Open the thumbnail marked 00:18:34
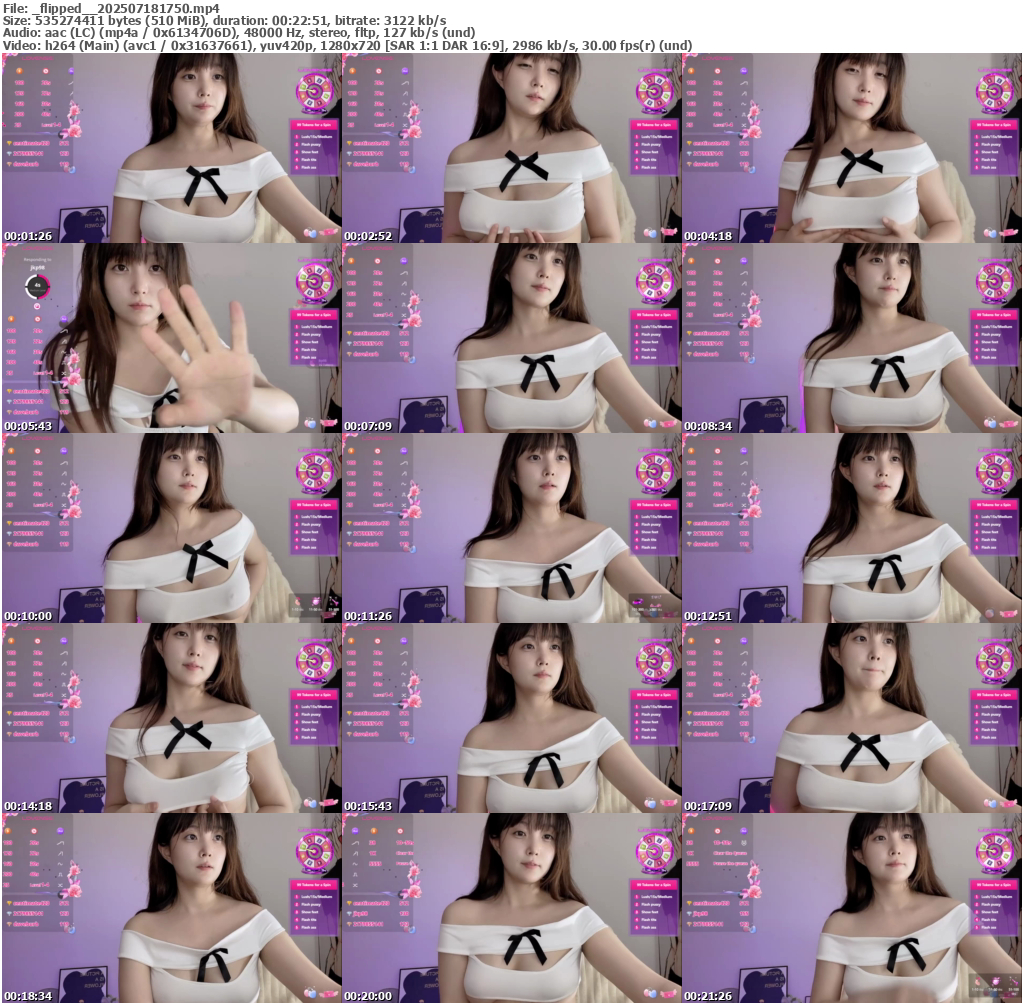 [171, 908]
